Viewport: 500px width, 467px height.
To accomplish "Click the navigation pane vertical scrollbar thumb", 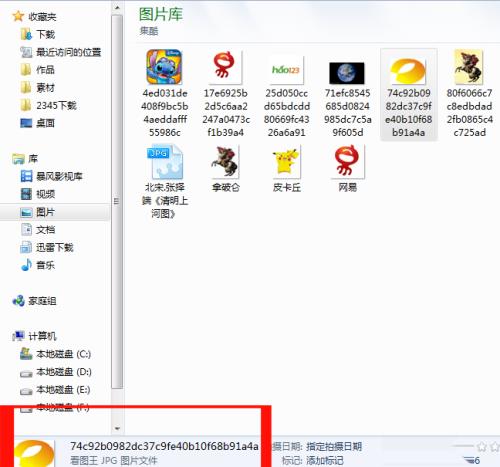I will coord(117,202).
